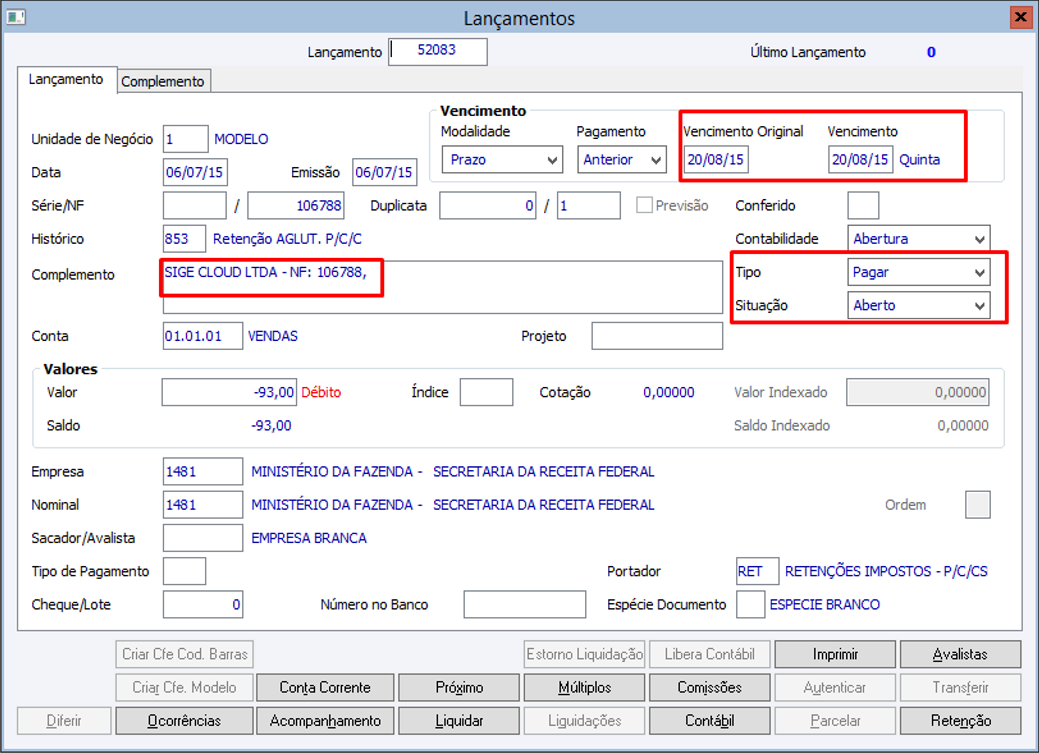The width and height of the screenshot is (1039, 753).
Task: Click the Emissão date field
Action: point(384,172)
